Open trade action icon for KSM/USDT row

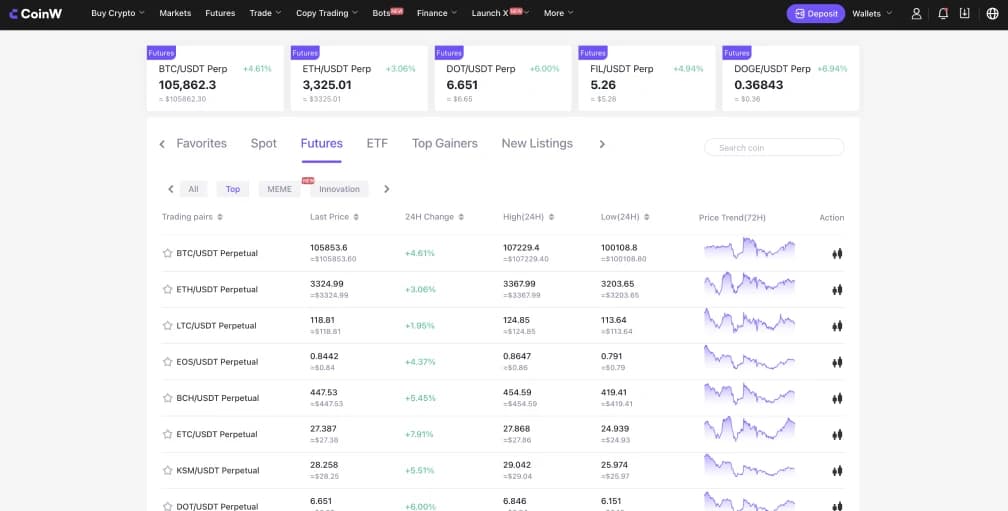837,471
